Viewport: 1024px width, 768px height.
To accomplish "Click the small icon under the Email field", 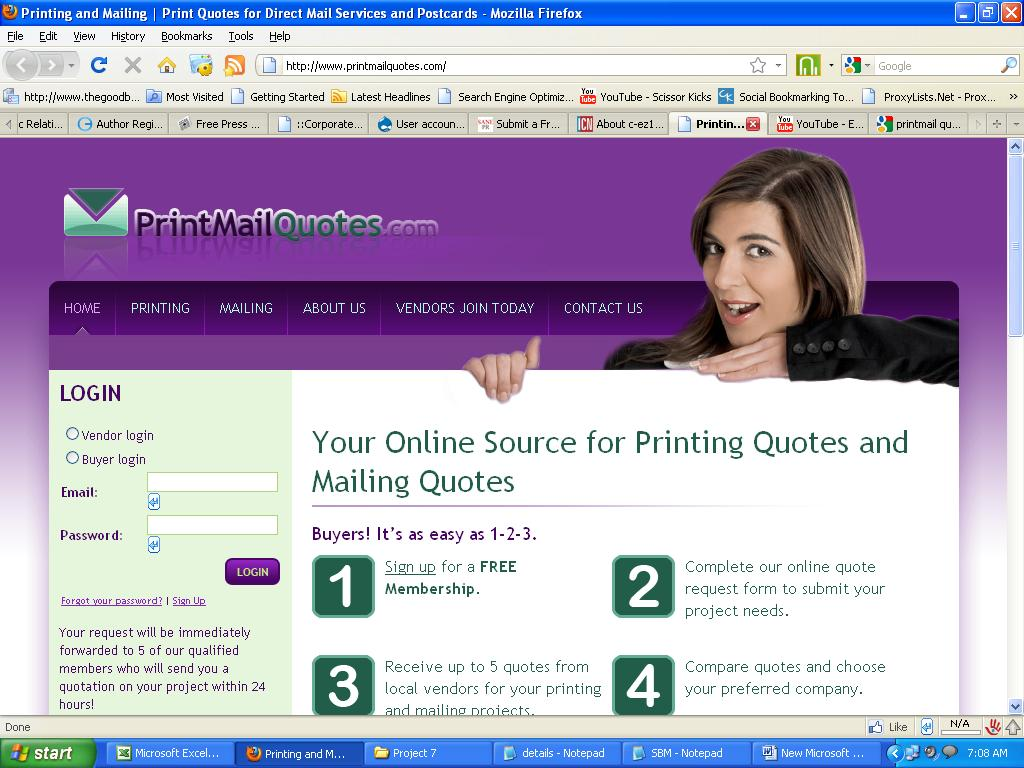I will point(153,502).
